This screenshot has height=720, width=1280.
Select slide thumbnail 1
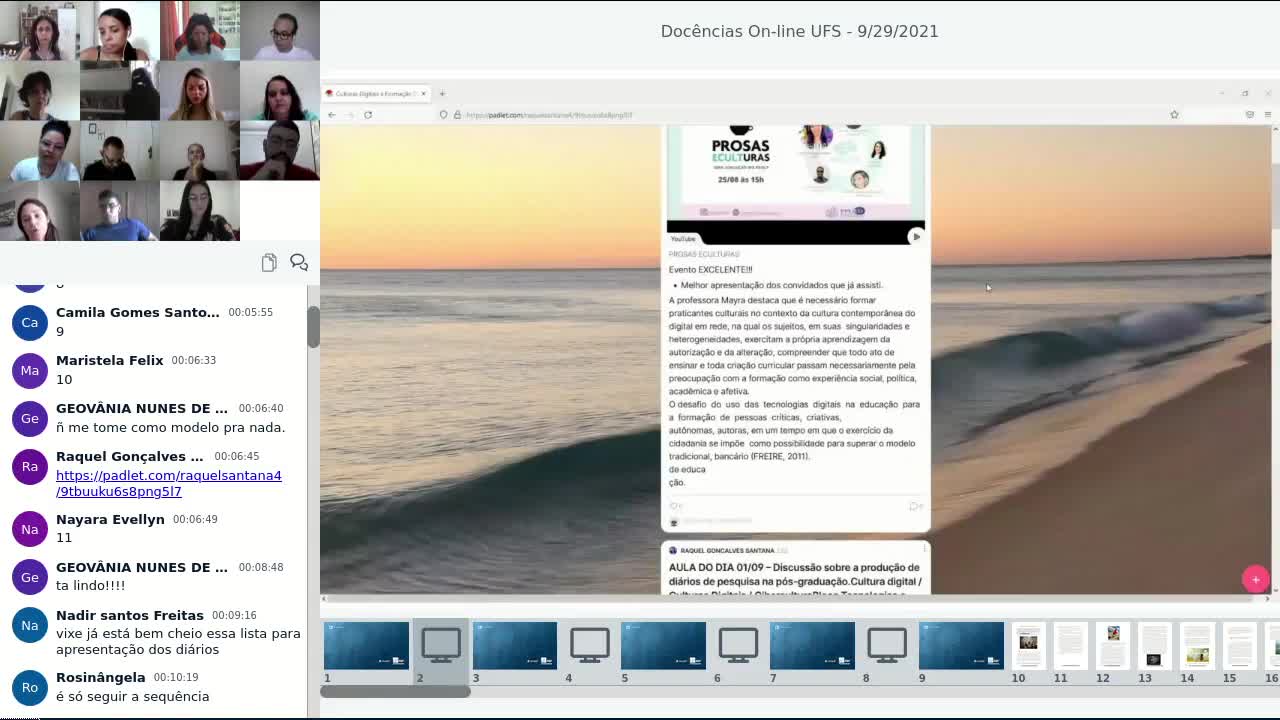(366, 646)
